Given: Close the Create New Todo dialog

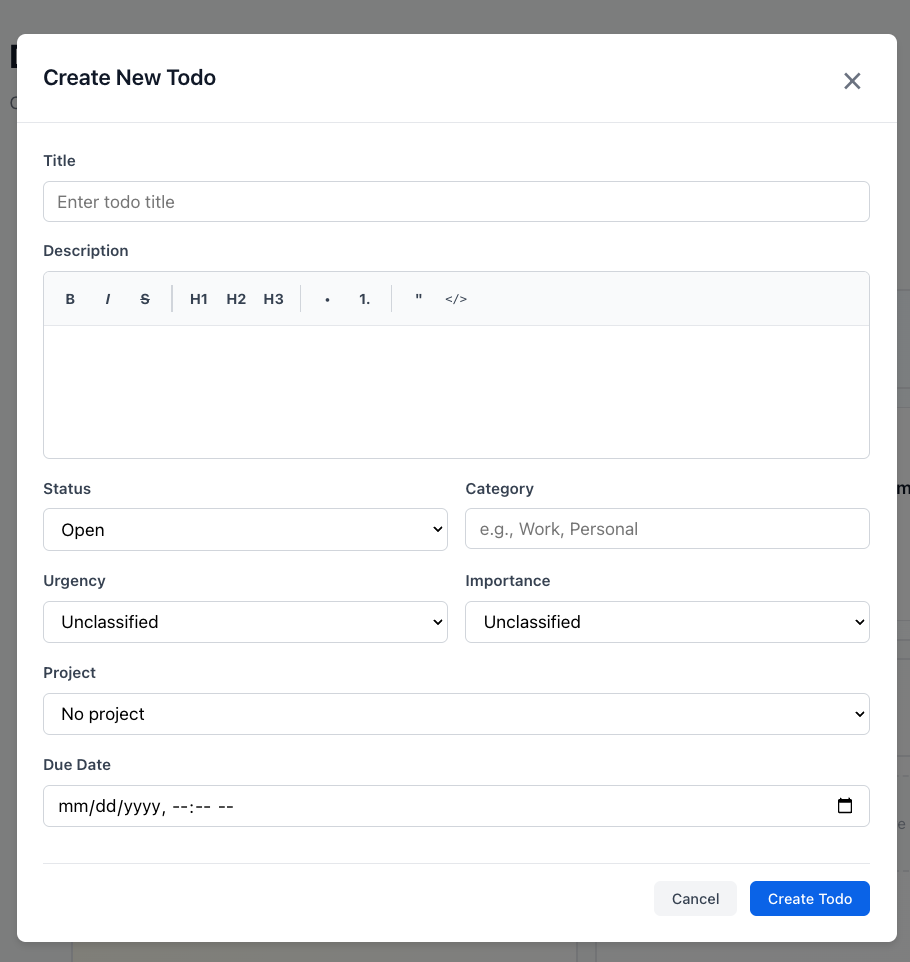Looking at the screenshot, I should (x=852, y=81).
